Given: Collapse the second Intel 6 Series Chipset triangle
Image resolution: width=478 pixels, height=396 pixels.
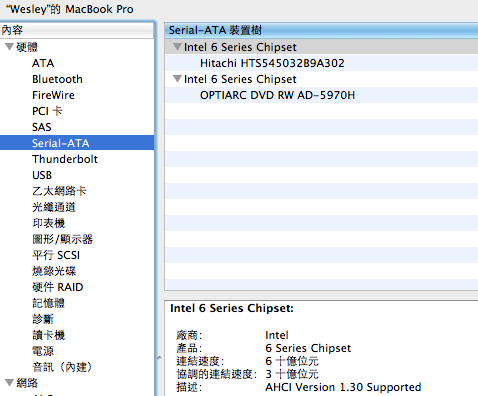Looking at the screenshot, I should click(178, 79).
